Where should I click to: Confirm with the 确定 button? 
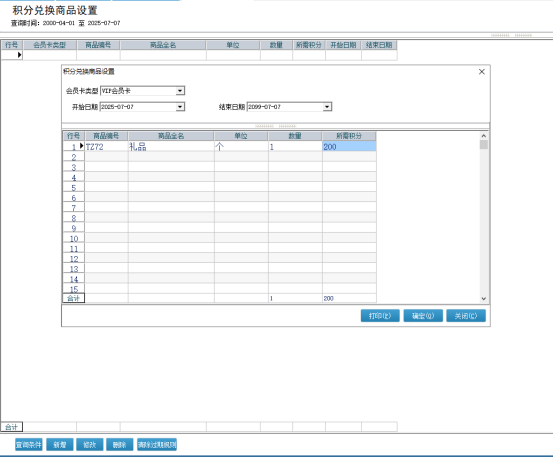pos(423,316)
